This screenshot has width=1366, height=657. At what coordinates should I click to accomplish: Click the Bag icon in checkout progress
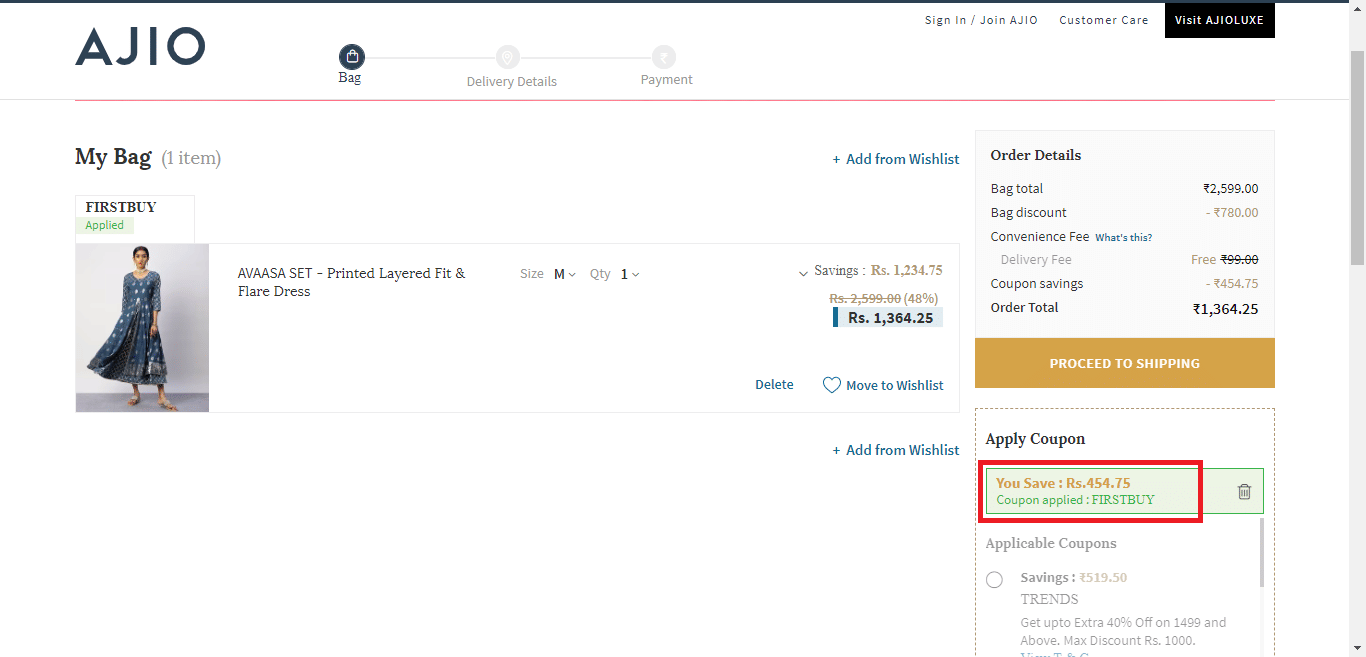351,56
